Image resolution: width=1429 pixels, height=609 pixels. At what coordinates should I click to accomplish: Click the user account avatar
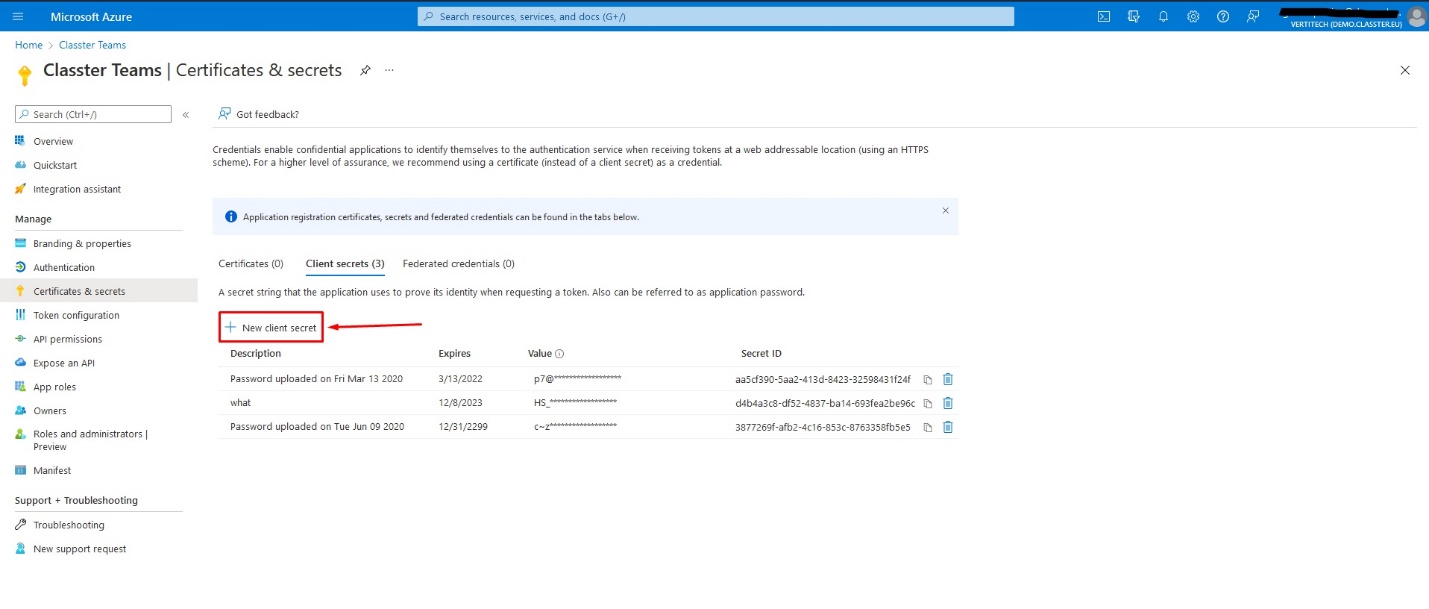tap(1416, 16)
